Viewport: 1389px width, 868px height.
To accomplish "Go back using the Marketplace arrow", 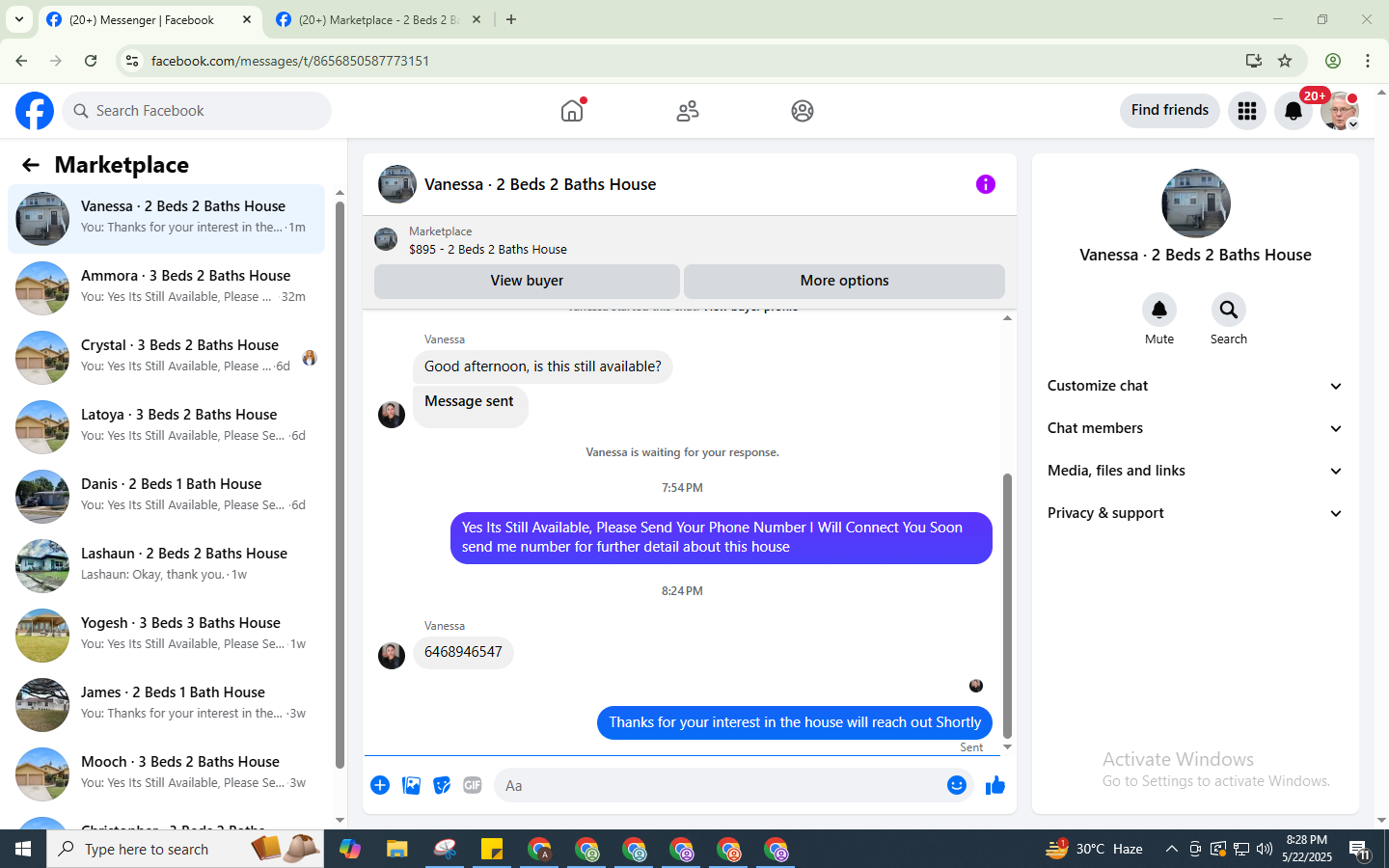I will 31,165.
